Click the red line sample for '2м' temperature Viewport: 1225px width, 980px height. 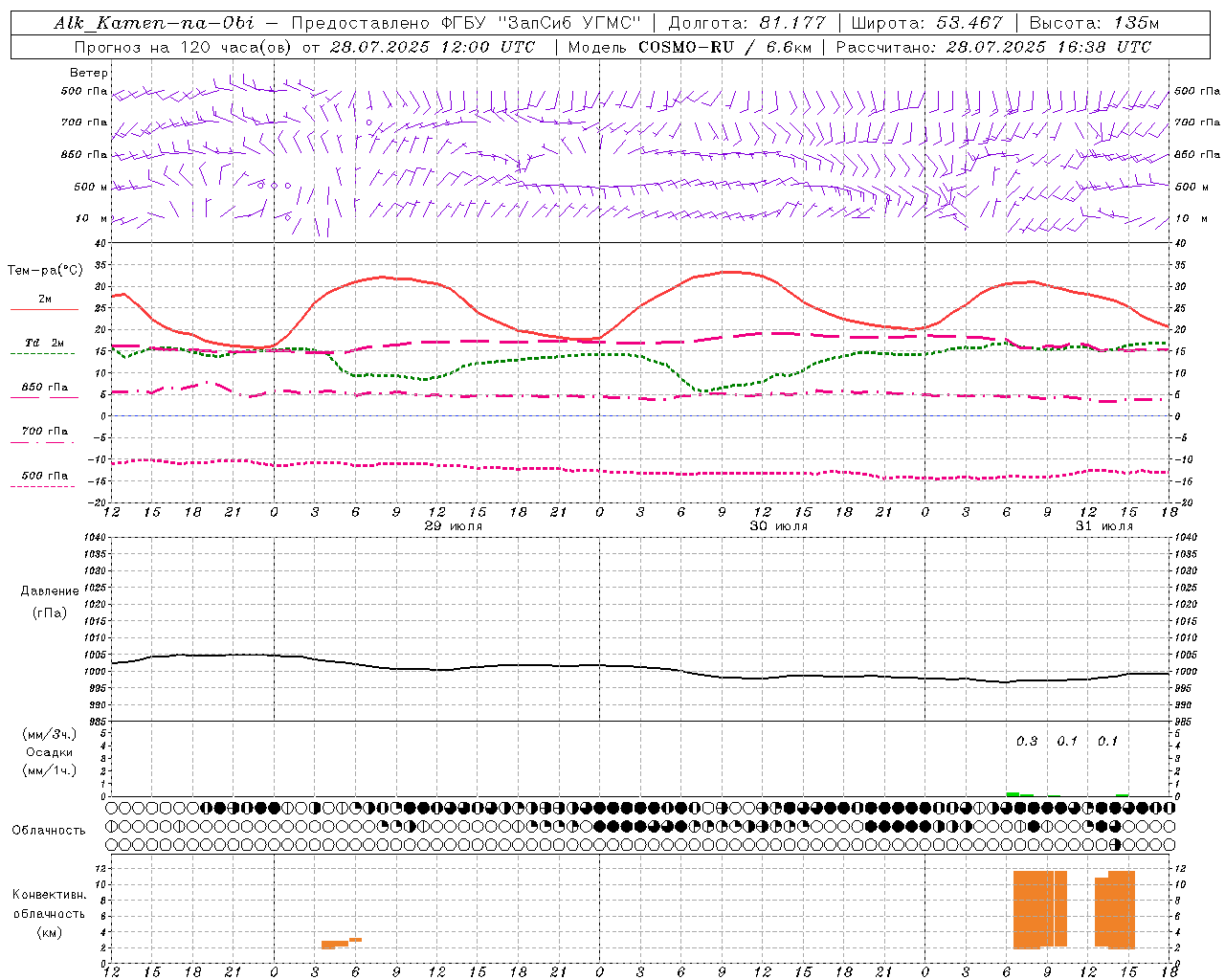[44, 309]
